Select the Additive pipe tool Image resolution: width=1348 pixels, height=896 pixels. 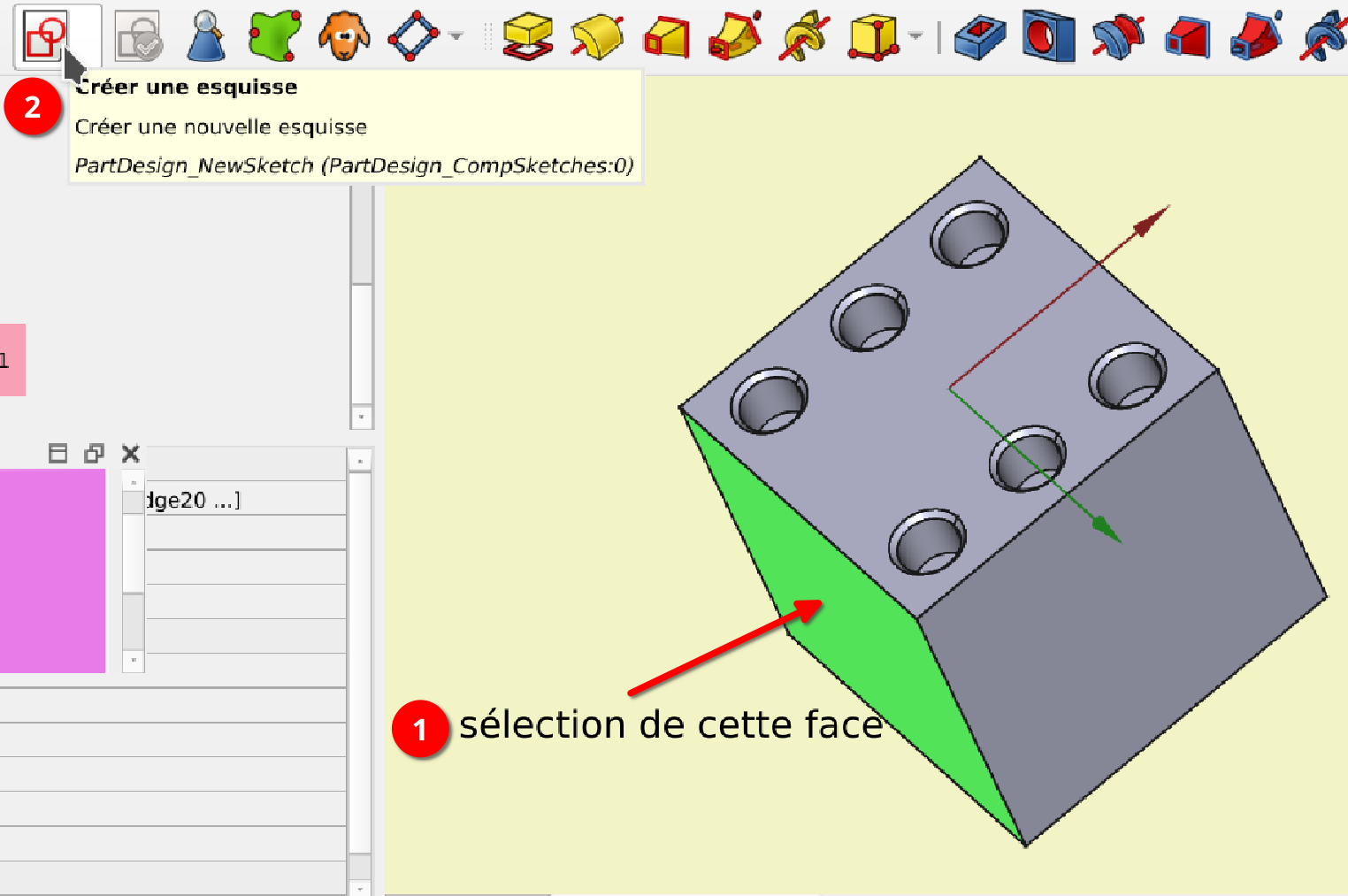735,36
